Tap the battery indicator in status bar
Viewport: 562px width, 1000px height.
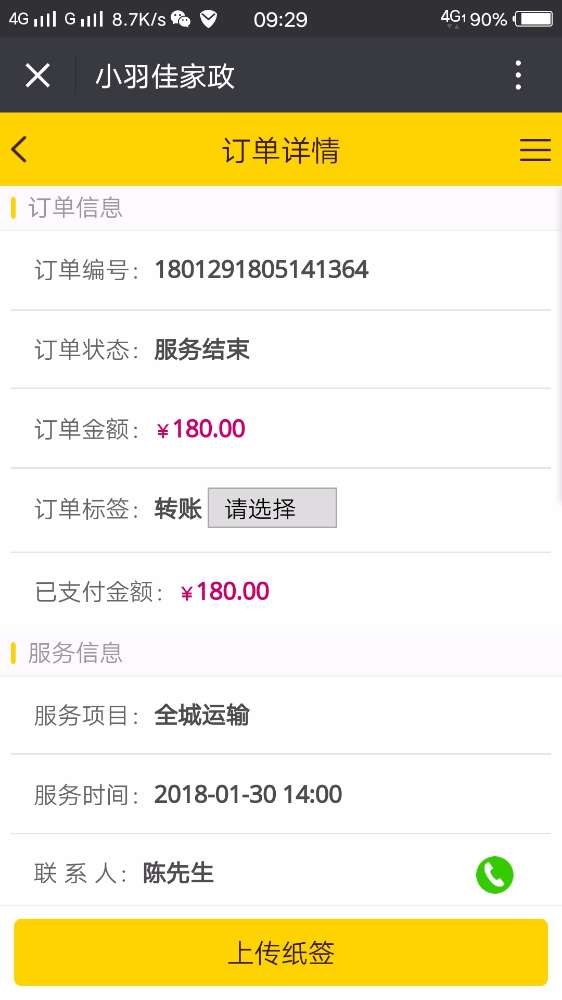pos(533,19)
